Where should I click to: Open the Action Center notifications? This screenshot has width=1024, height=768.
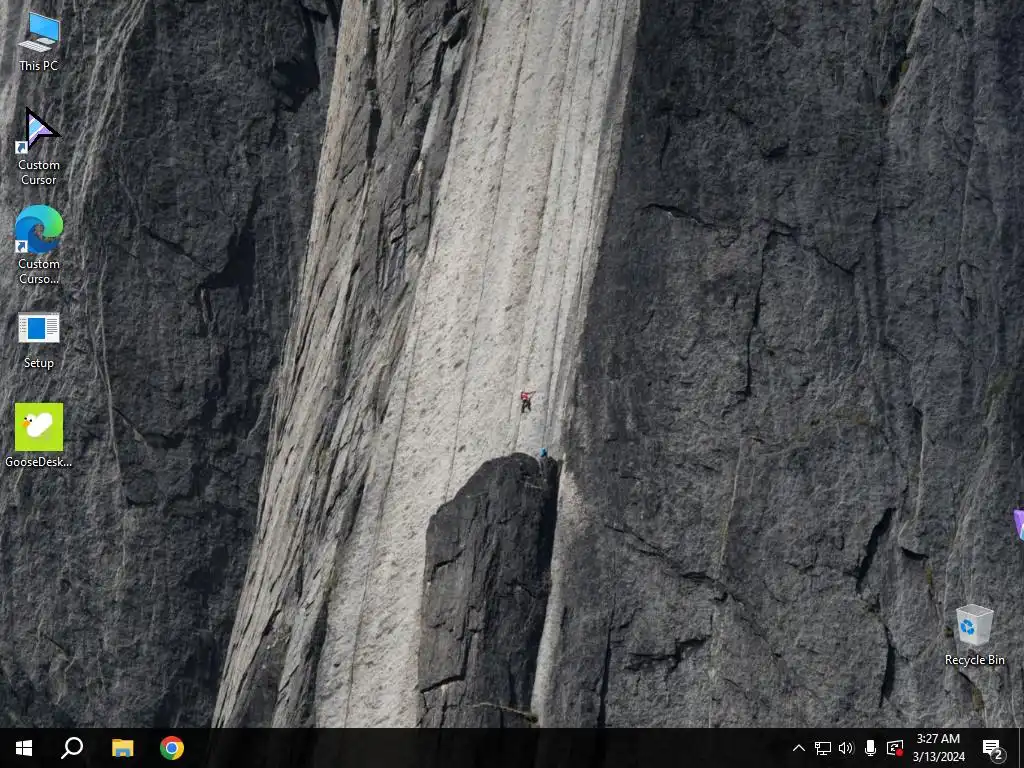tap(993, 750)
